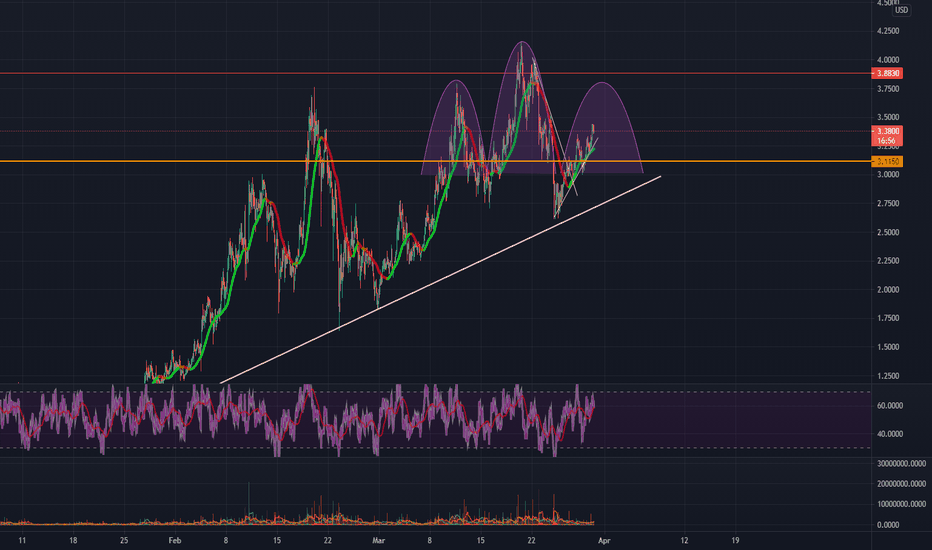This screenshot has width=932, height=550.
Task: Click the RSI 40.0000 scale label
Action: pos(890,434)
